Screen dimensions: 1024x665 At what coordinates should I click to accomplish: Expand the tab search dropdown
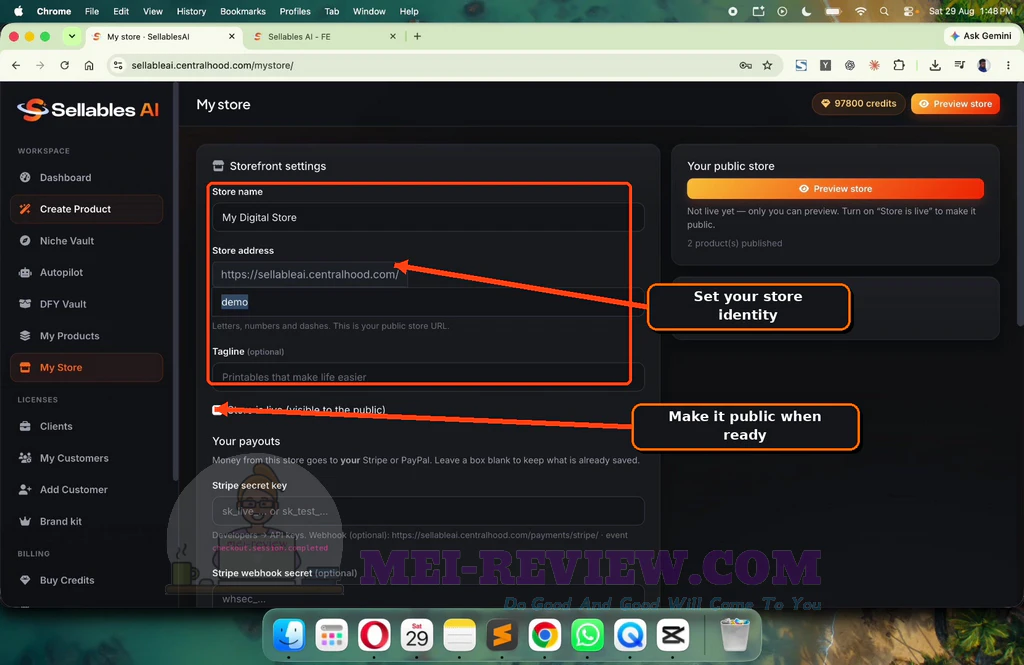(x=72, y=37)
